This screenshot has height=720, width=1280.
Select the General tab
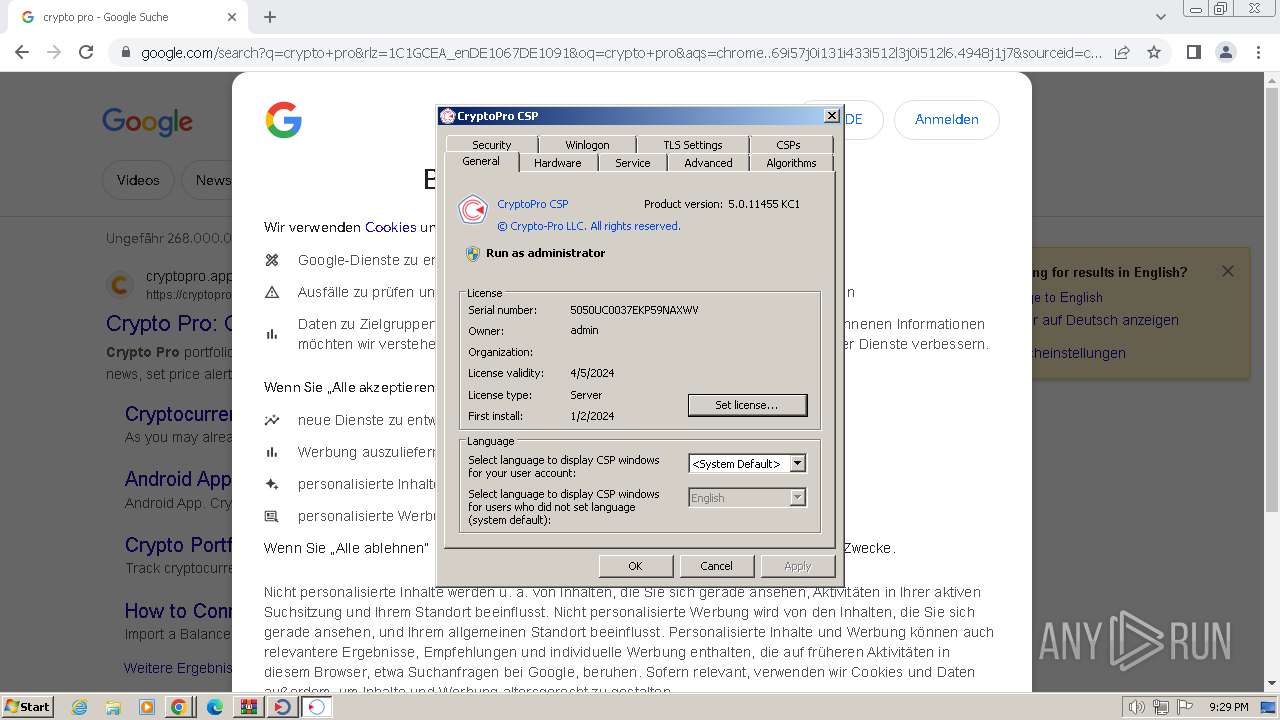[481, 161]
